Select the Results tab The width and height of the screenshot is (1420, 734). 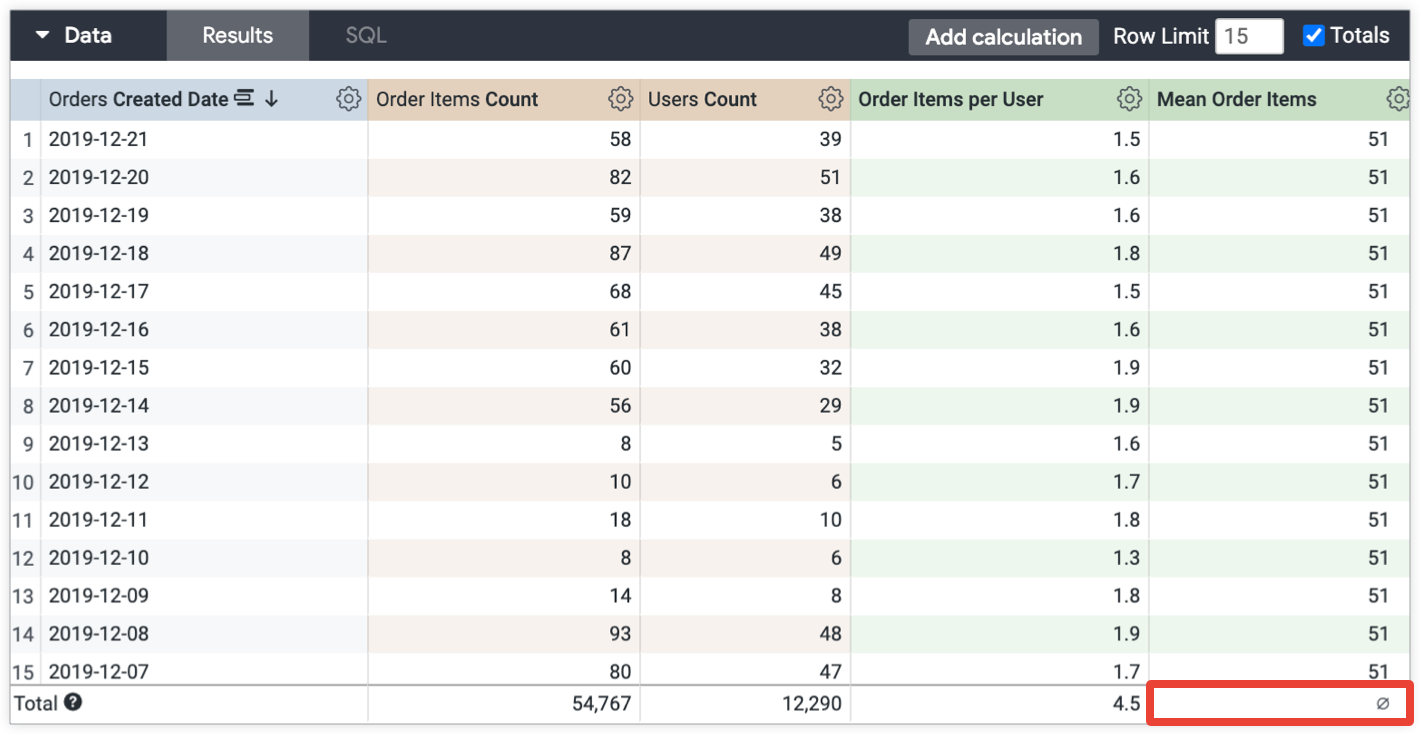(x=237, y=34)
